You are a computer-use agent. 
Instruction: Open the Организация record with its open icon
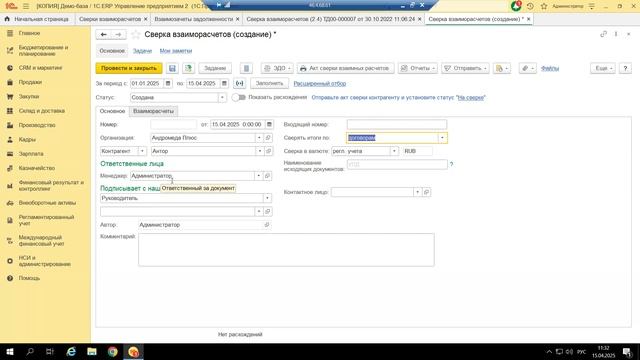[x=268, y=138]
